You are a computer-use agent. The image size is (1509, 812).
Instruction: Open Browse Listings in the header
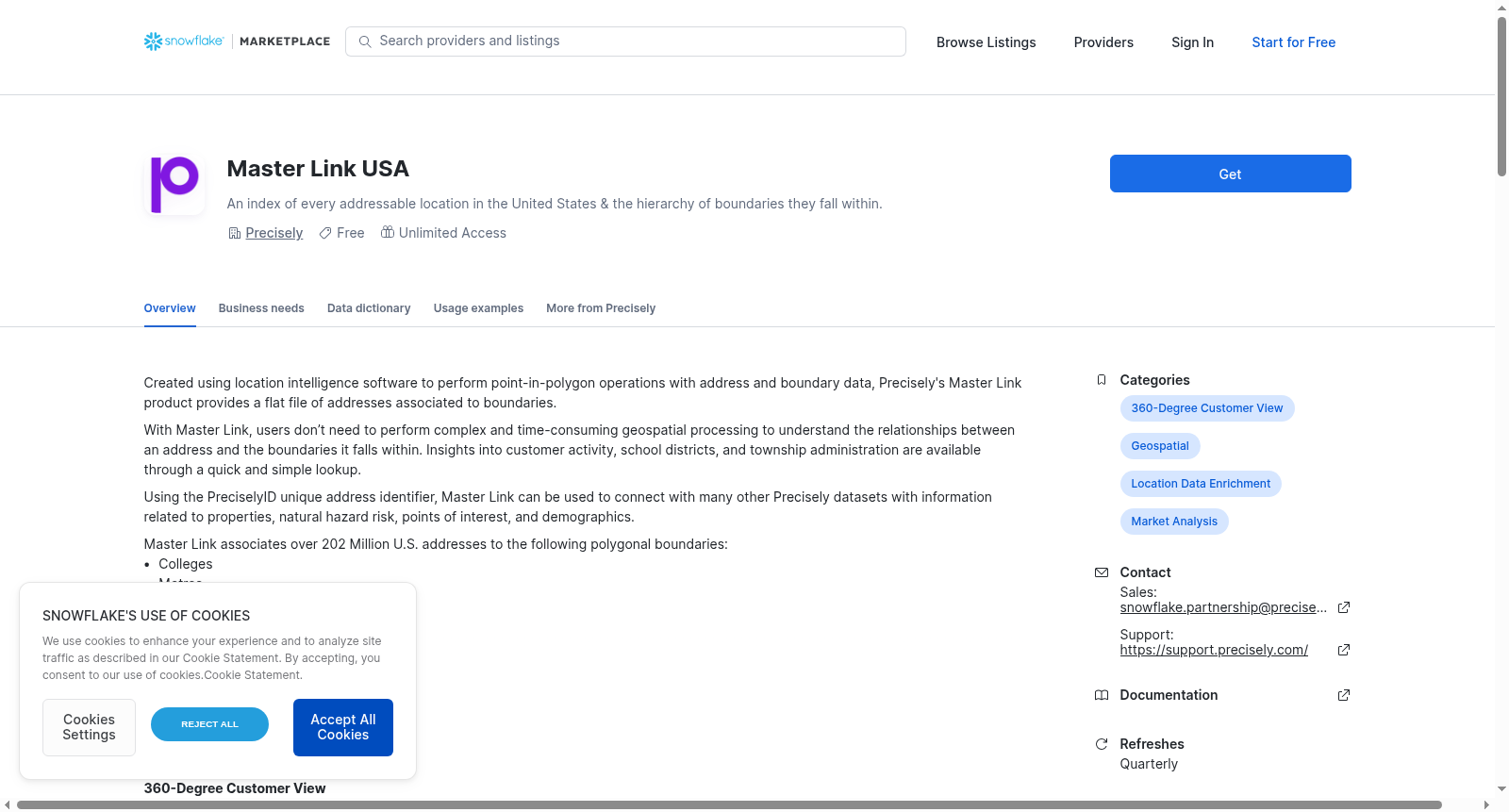(x=986, y=42)
